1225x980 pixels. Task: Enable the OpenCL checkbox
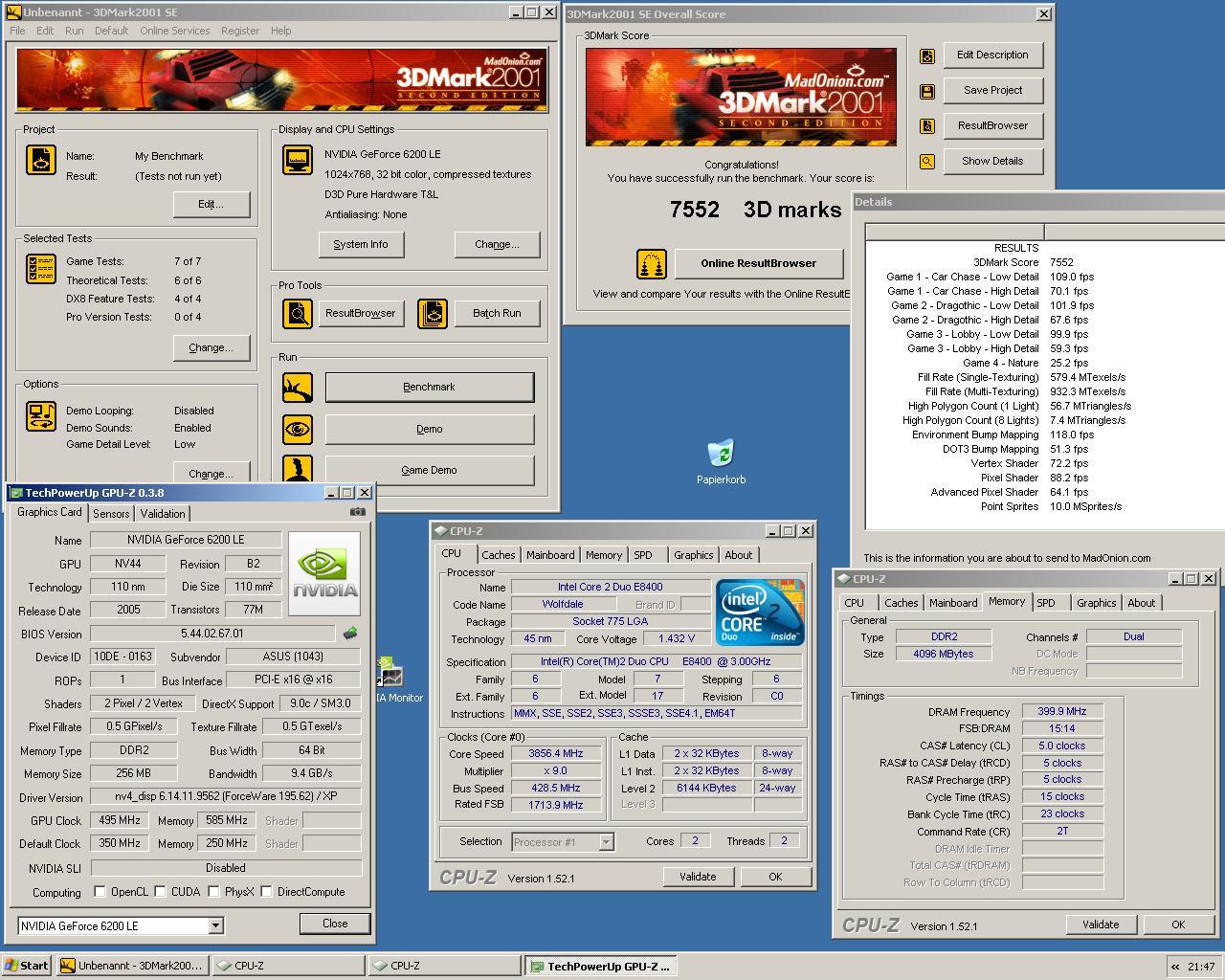[100, 892]
